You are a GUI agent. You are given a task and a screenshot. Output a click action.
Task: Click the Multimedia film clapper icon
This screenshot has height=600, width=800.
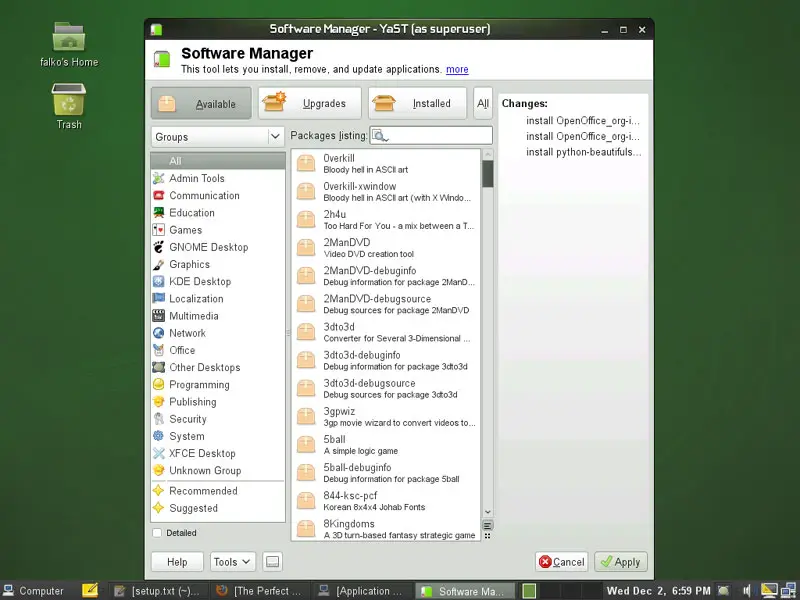[x=159, y=316]
